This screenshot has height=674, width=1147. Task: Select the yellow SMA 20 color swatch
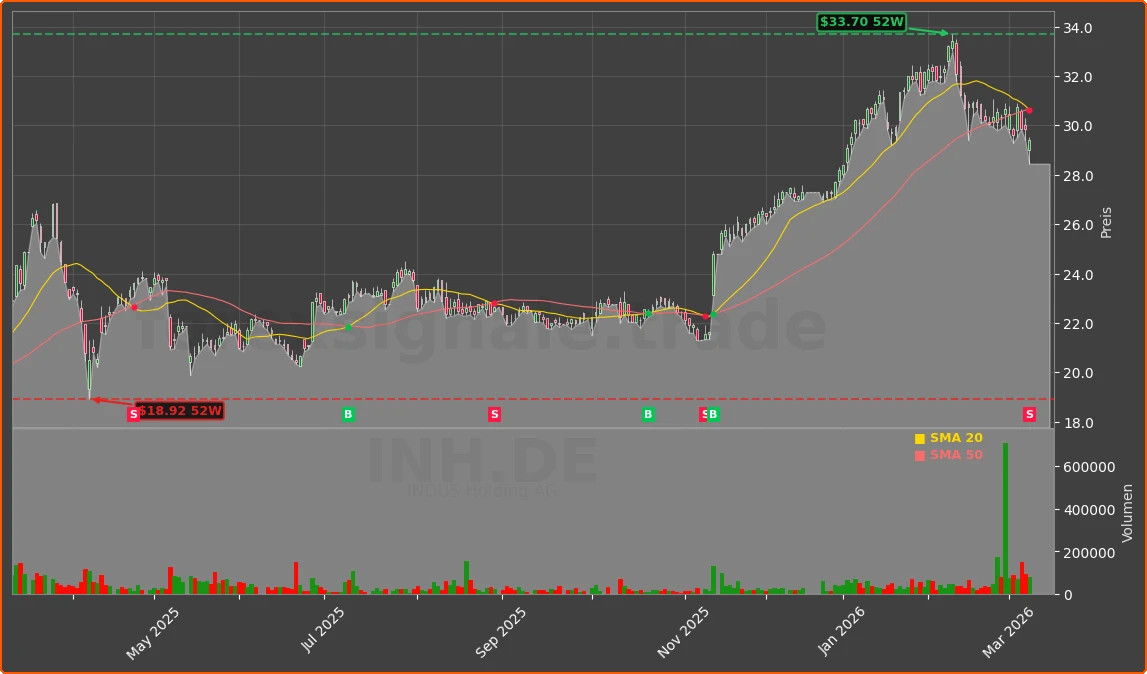(x=919, y=437)
